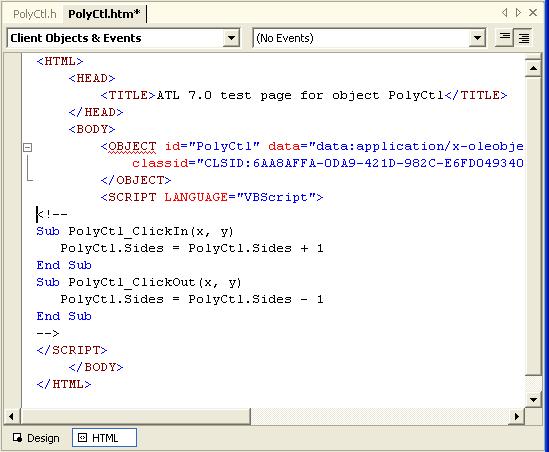Collapse the OBJECT tag outline block

click(28, 147)
